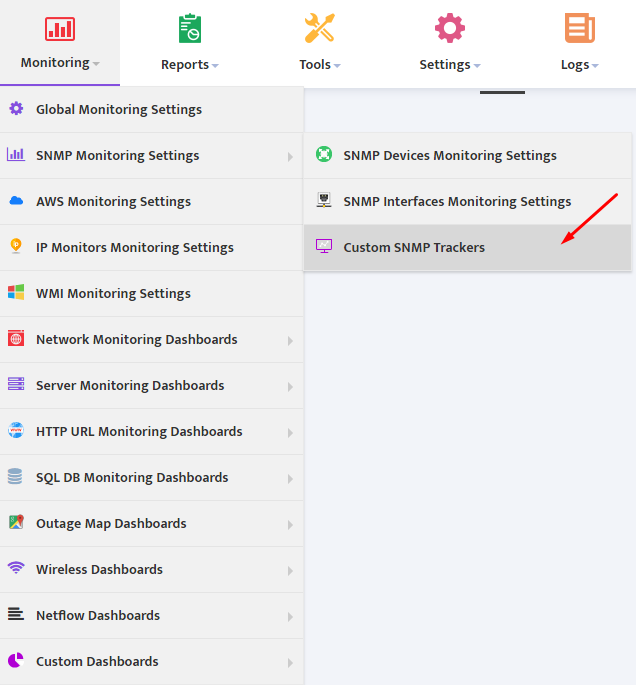The width and height of the screenshot is (636, 685).
Task: Select AWS Monitoring Settings
Action: [152, 201]
